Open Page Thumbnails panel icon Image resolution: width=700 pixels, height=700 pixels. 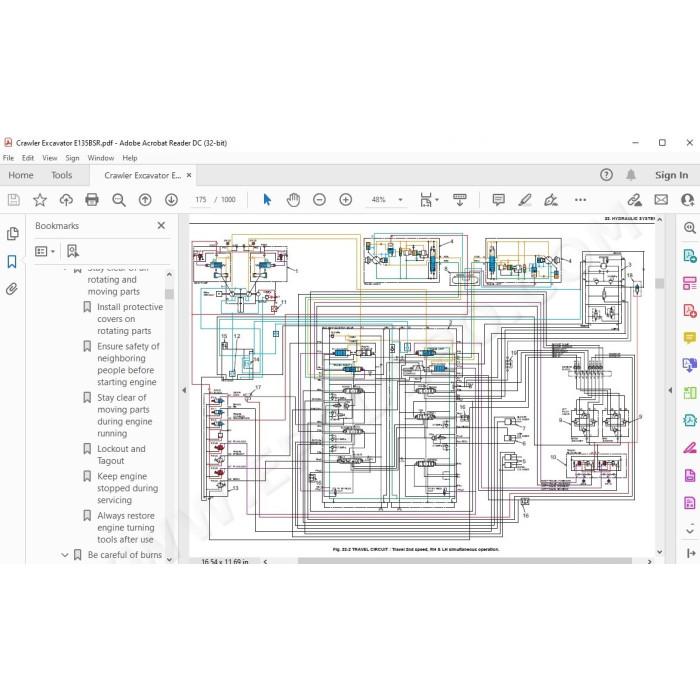[x=12, y=233]
